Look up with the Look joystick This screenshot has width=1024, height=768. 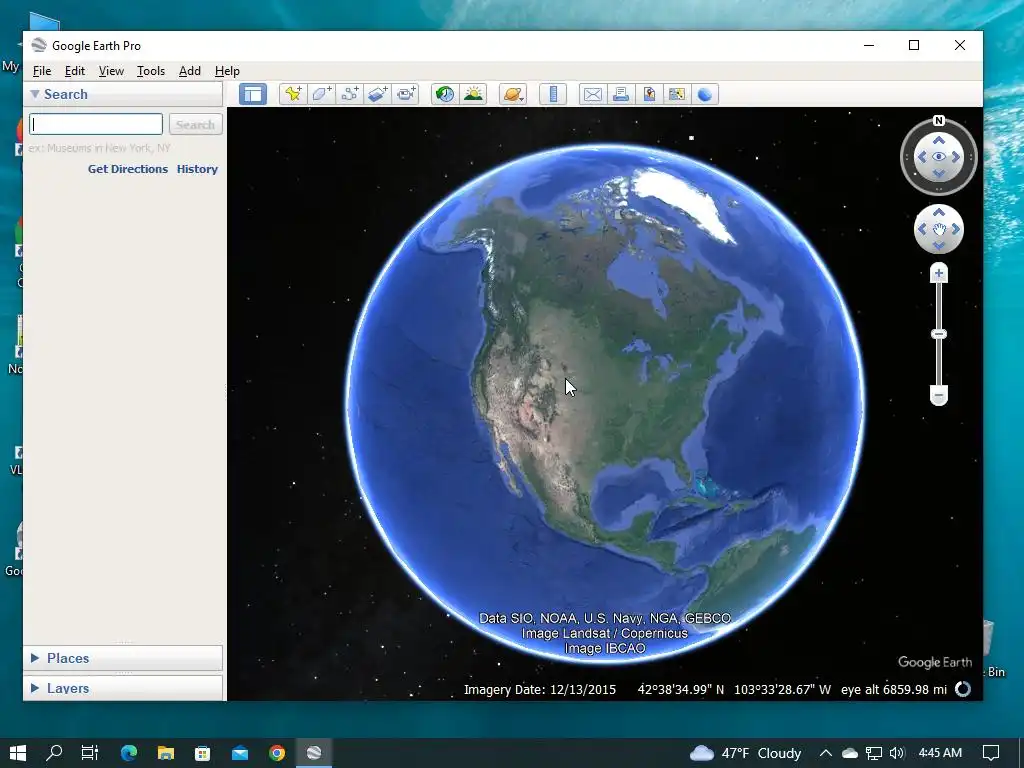coord(938,140)
